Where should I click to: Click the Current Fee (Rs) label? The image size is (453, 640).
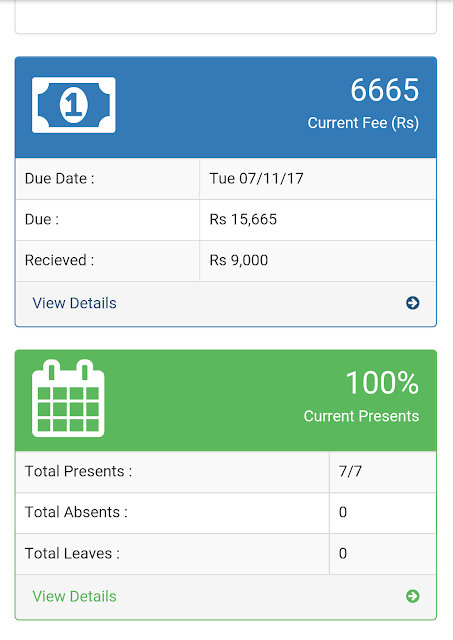[x=363, y=123]
